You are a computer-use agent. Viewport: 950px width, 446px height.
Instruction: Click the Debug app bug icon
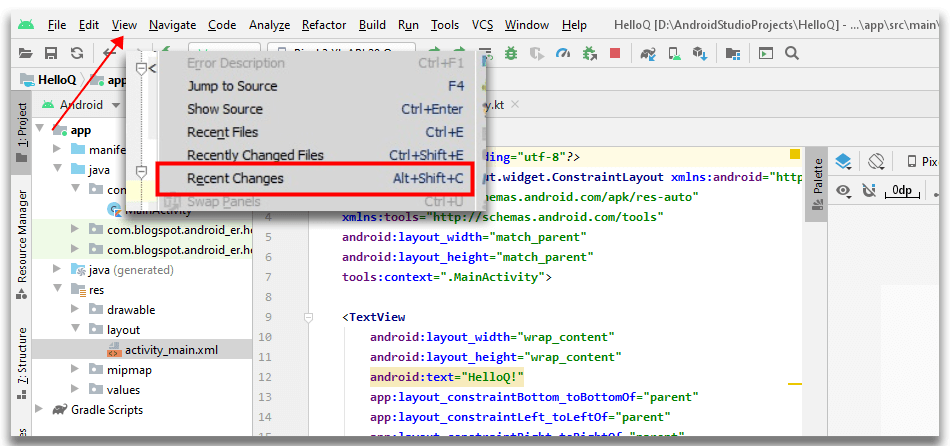tap(511, 53)
